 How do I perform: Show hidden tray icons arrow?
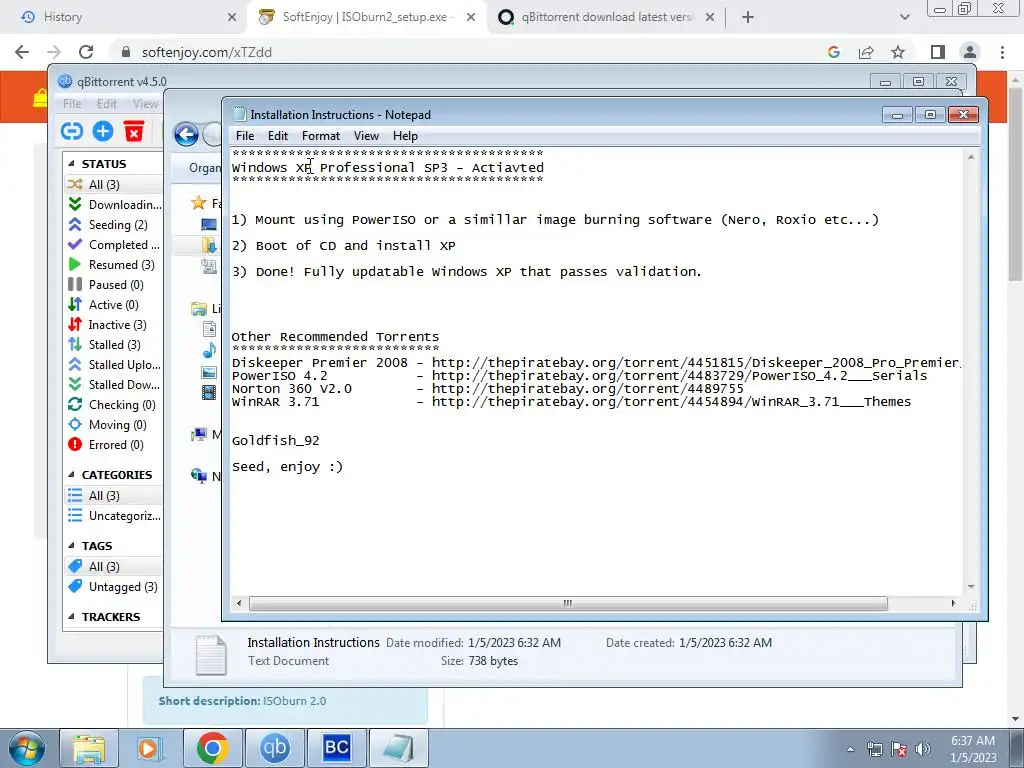point(850,749)
